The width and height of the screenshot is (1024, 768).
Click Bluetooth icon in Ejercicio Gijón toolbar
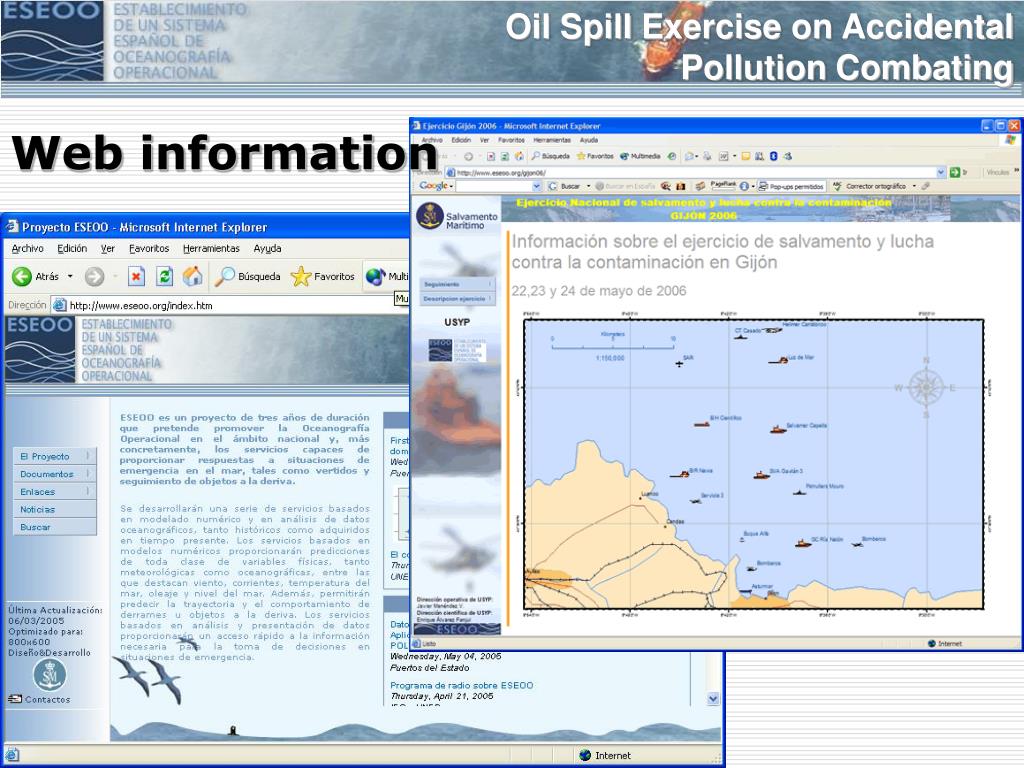coord(773,157)
